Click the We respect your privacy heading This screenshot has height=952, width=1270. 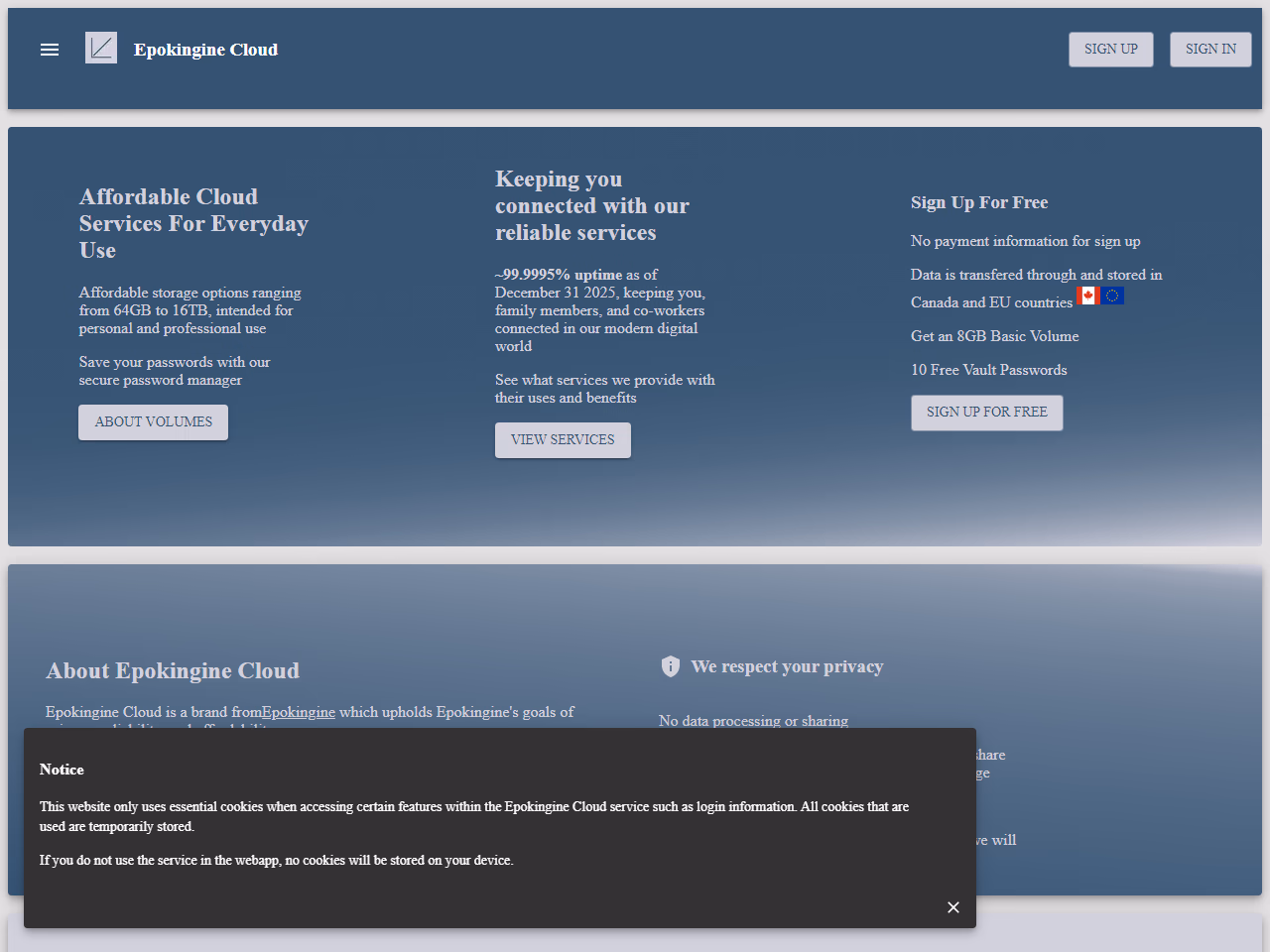(787, 666)
